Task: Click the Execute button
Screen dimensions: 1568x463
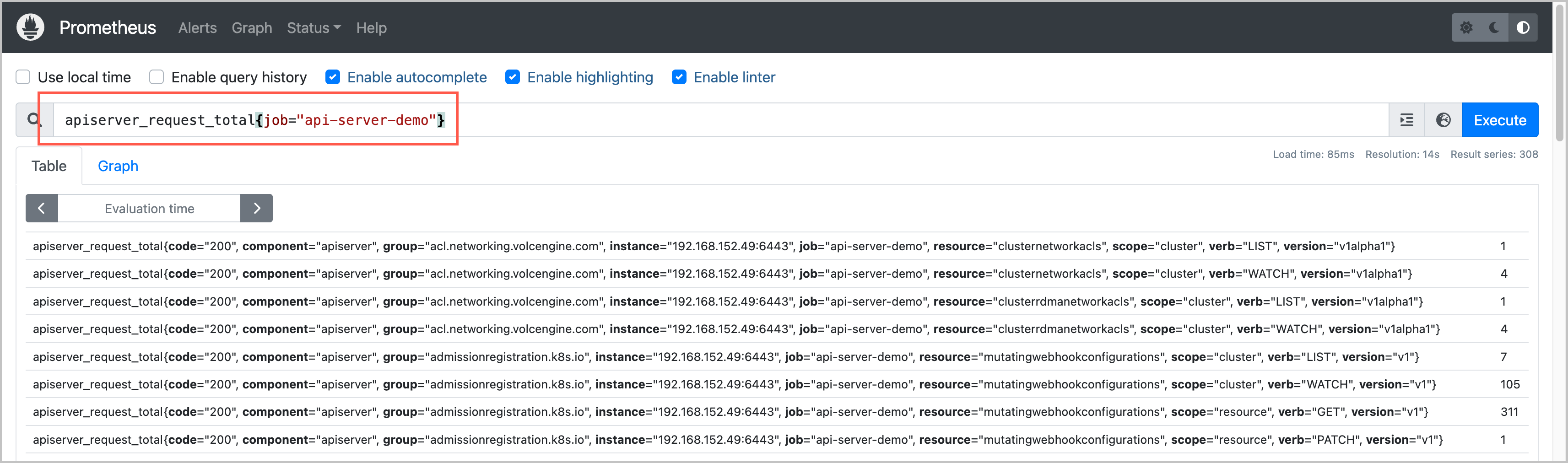Action: [1500, 120]
